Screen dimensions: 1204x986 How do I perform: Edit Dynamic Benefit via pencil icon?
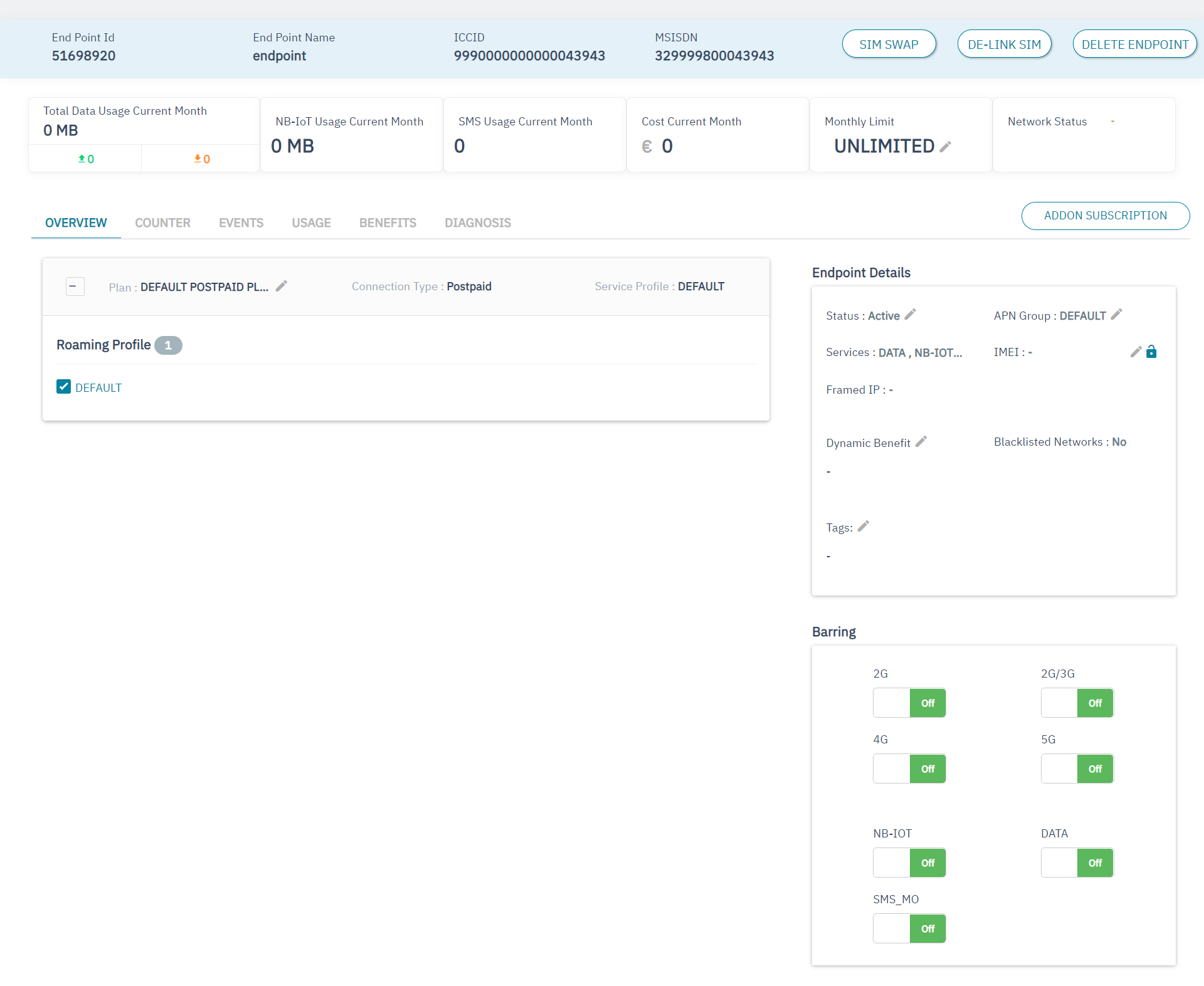pos(921,442)
